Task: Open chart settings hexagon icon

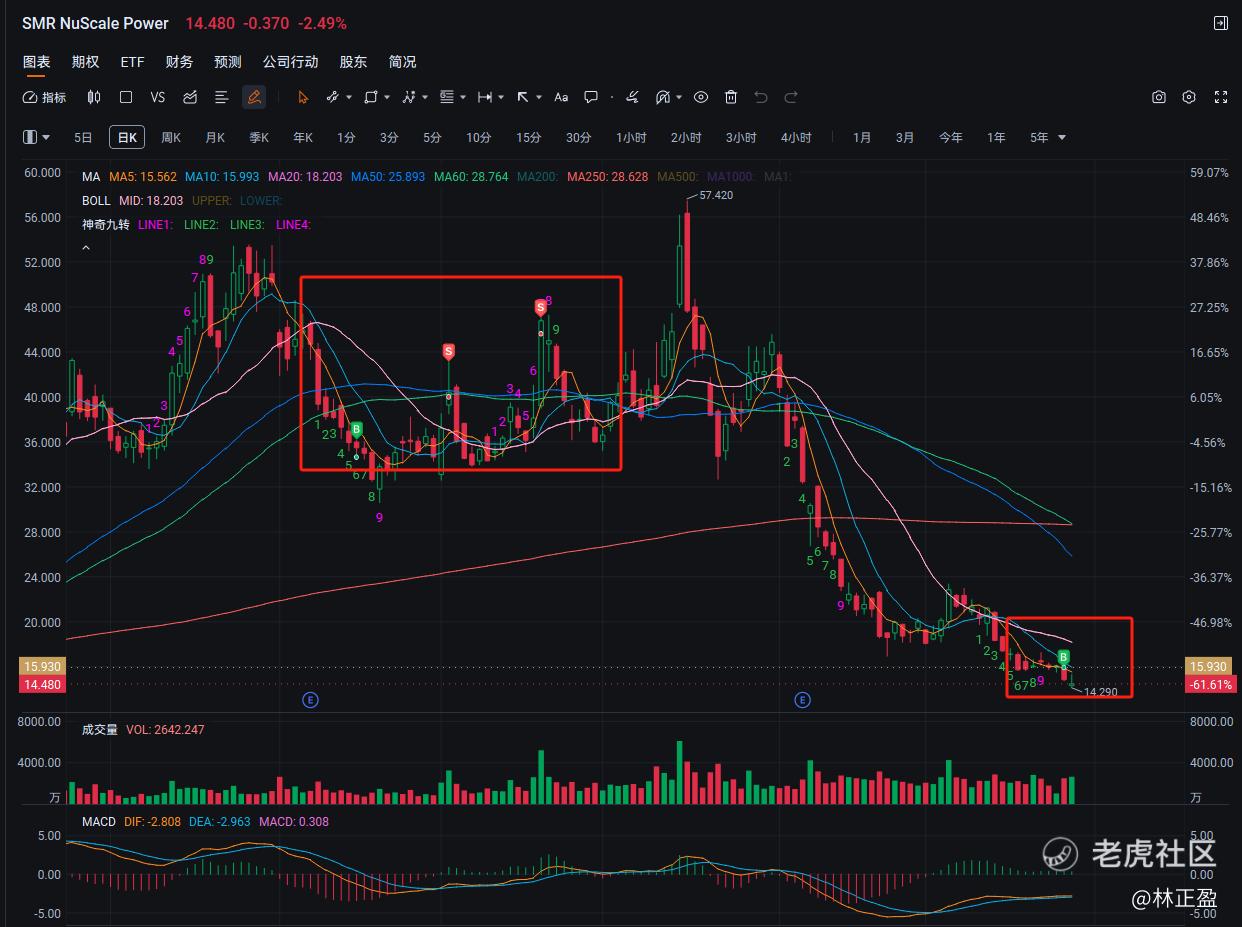Action: (x=1189, y=97)
